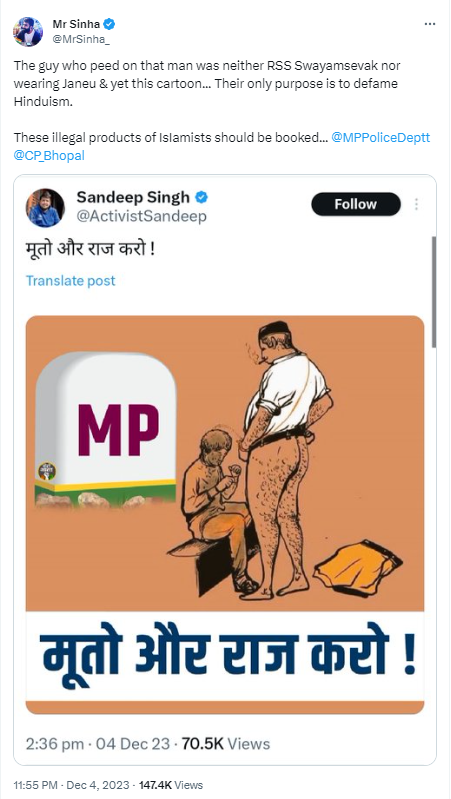Open the vertical dots menu beside Follow
Viewport: 451px width, 799px height.
pyautogui.click(x=416, y=204)
